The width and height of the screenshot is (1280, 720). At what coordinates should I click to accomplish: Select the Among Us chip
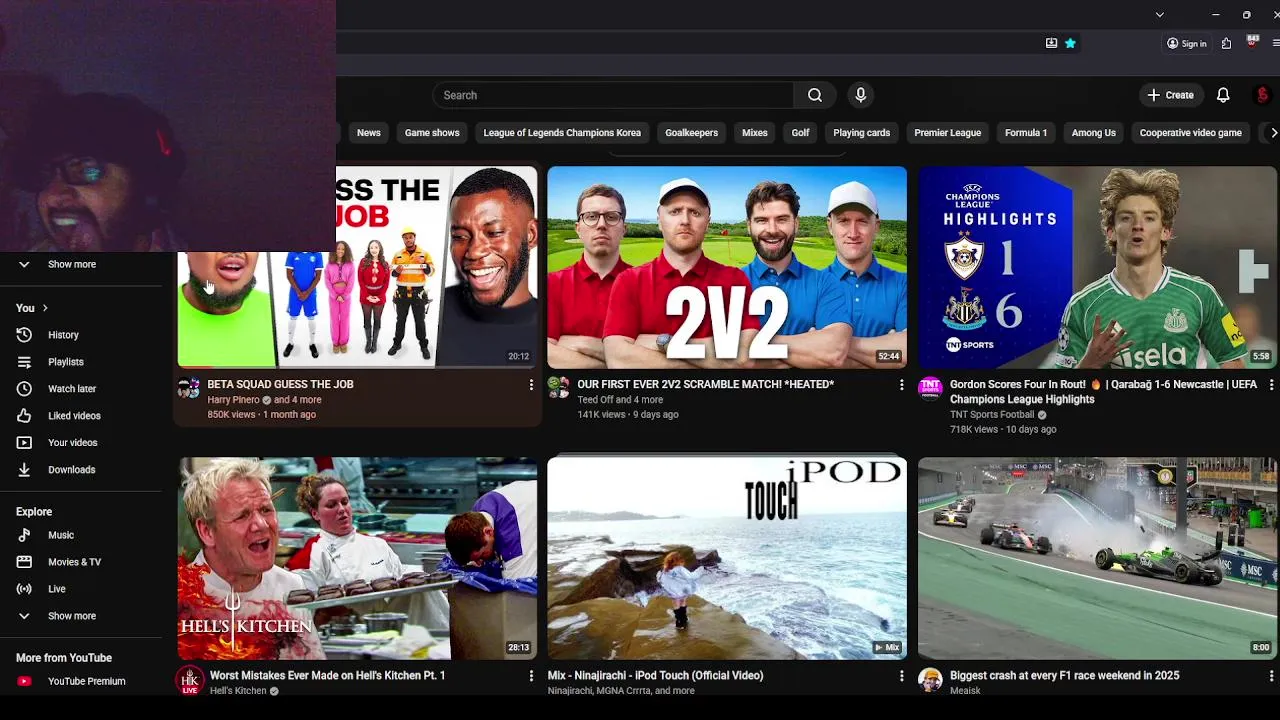[1094, 133]
